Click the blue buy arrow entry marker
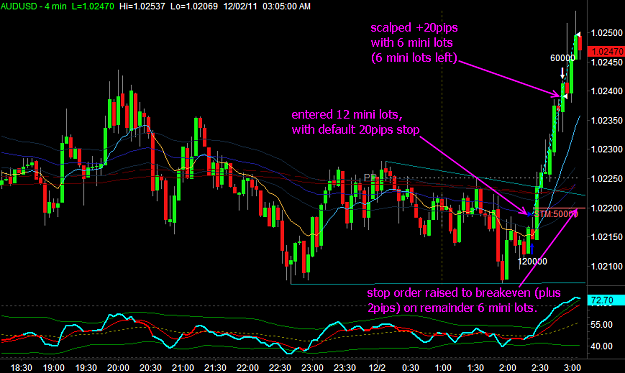Screen dimensions: 625x373 click(532, 249)
